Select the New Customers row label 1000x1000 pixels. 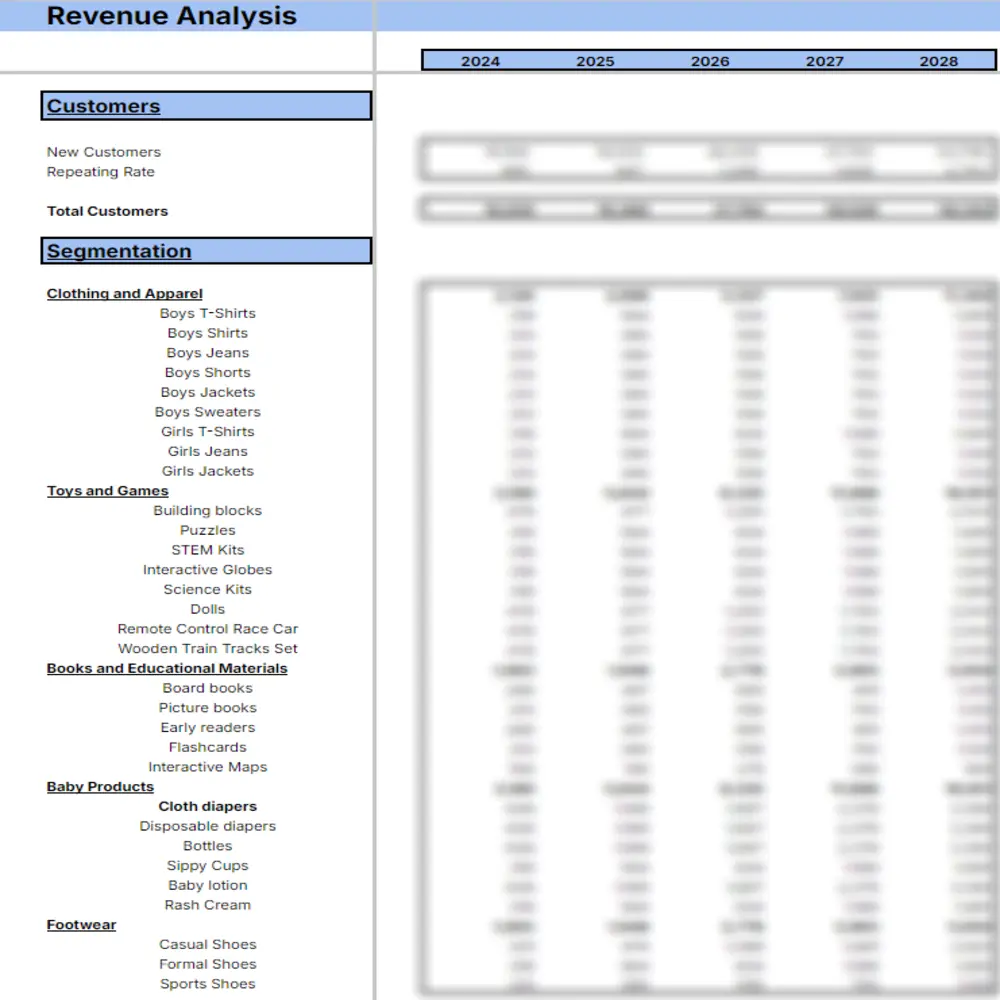(104, 152)
